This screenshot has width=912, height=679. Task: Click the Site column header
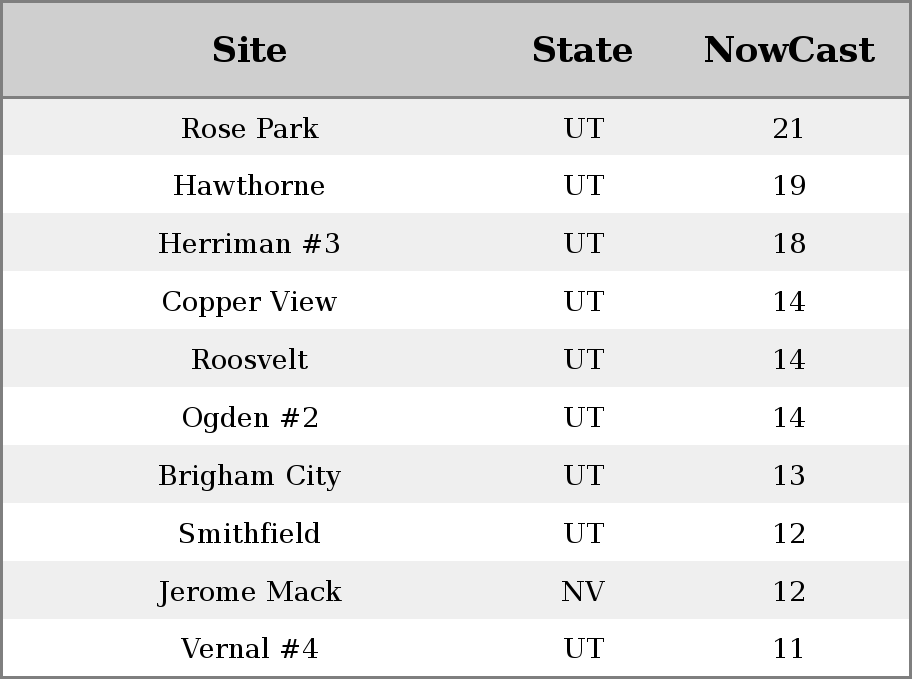(250, 50)
